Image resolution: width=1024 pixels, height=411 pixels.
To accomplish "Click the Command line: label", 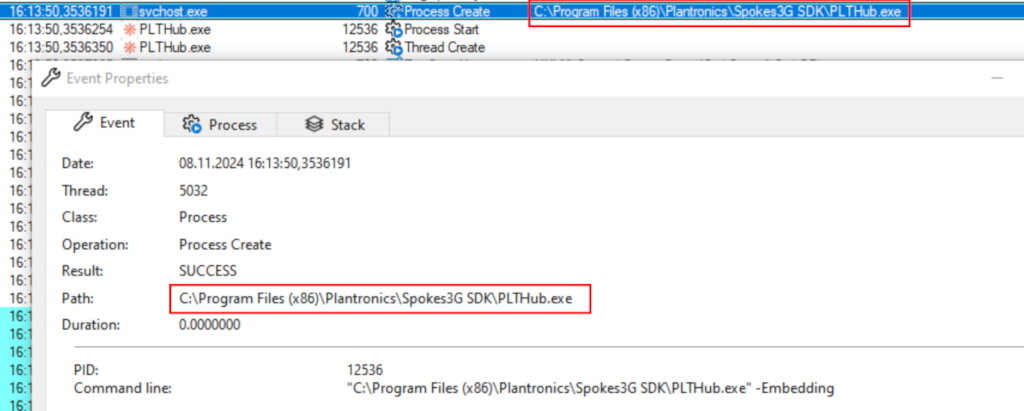I will [123, 388].
